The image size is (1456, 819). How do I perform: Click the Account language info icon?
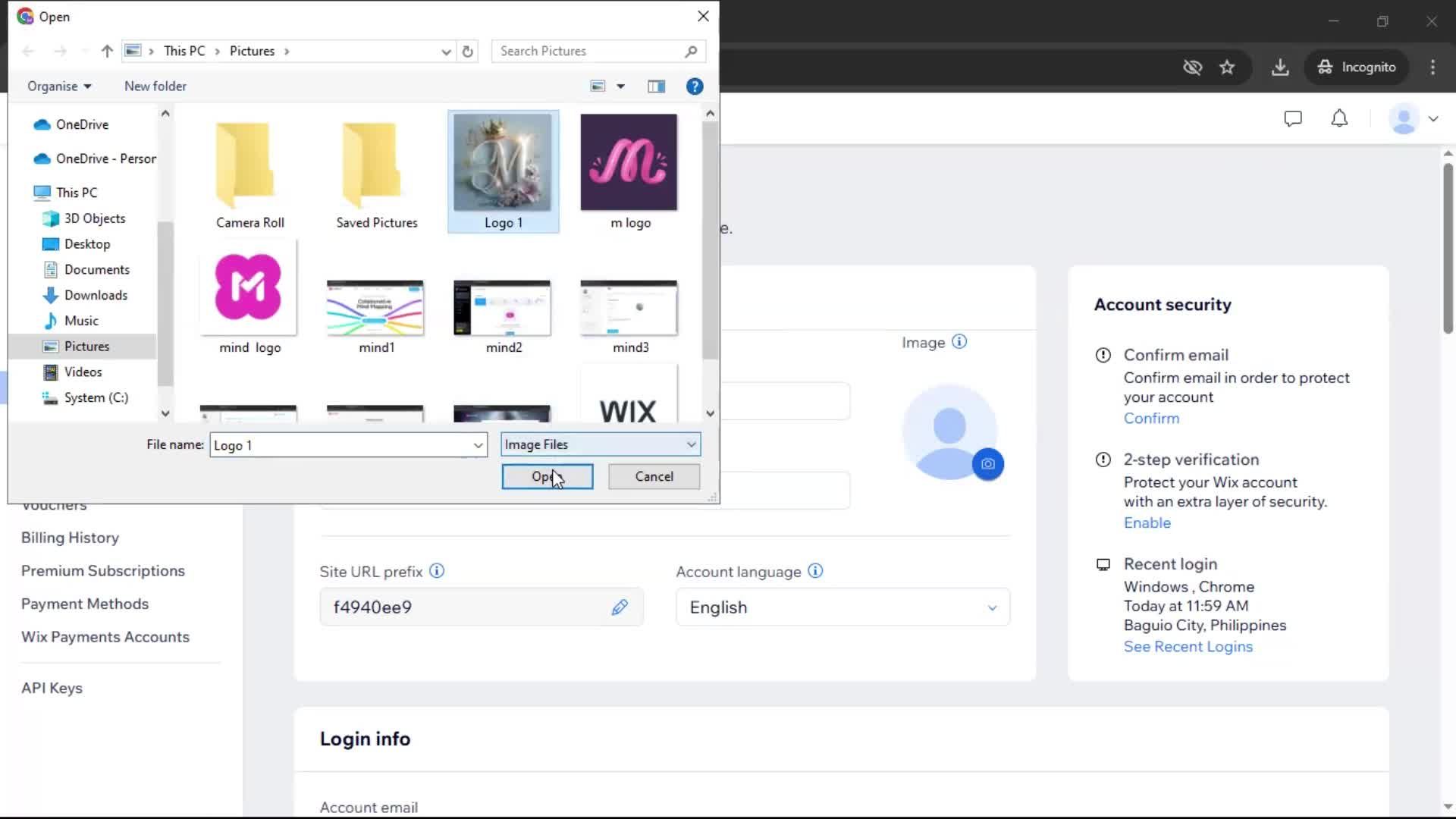point(815,571)
